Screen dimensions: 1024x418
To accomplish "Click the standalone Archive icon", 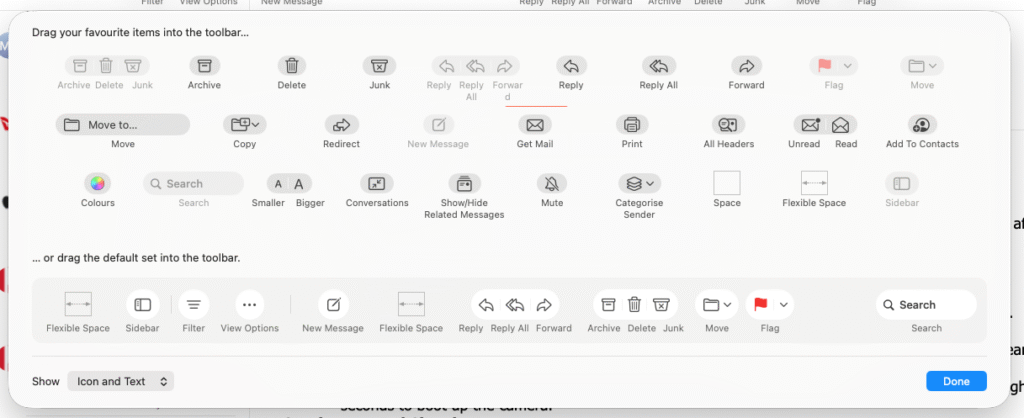I will click(204, 66).
